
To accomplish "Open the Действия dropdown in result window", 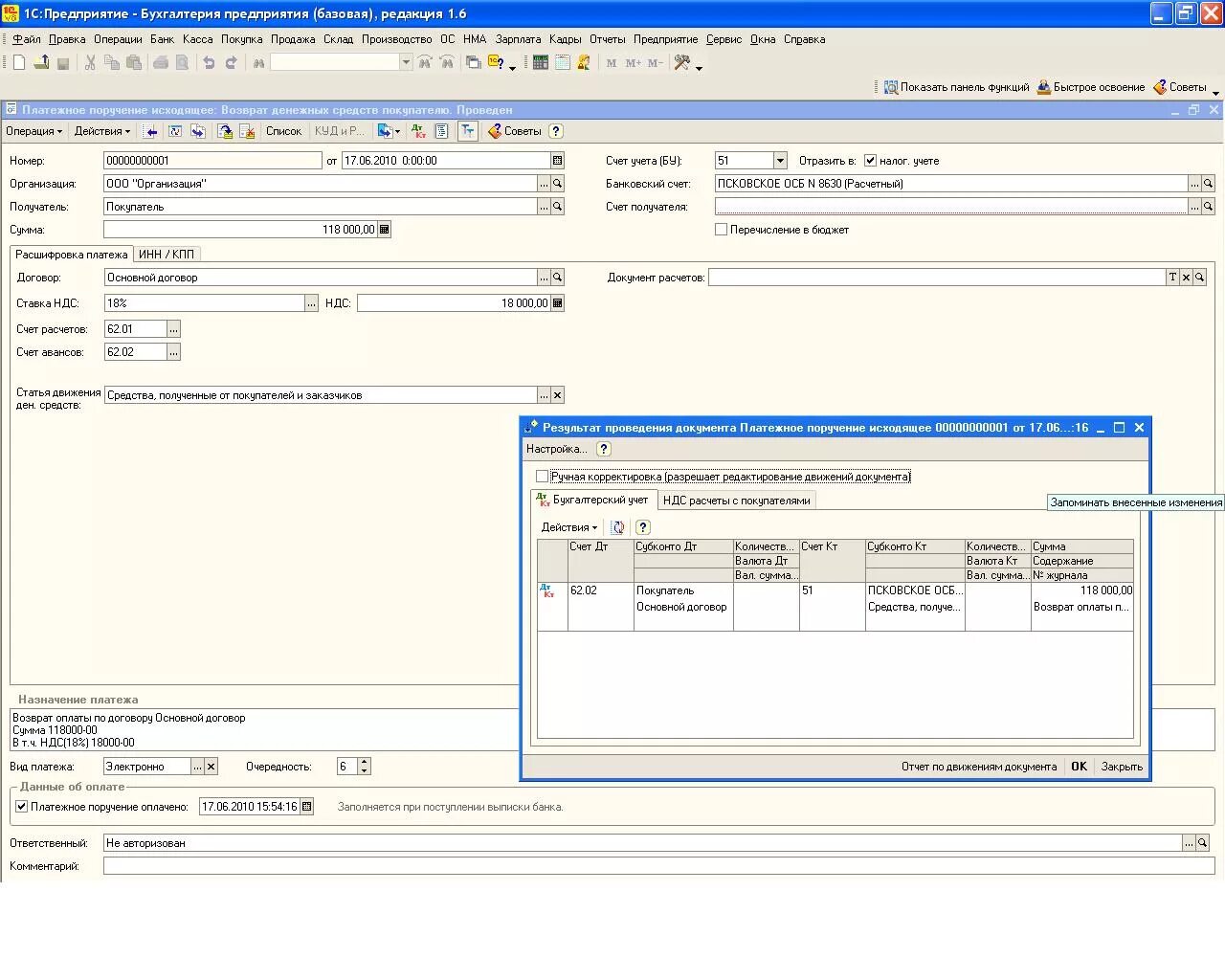I will pos(569,527).
